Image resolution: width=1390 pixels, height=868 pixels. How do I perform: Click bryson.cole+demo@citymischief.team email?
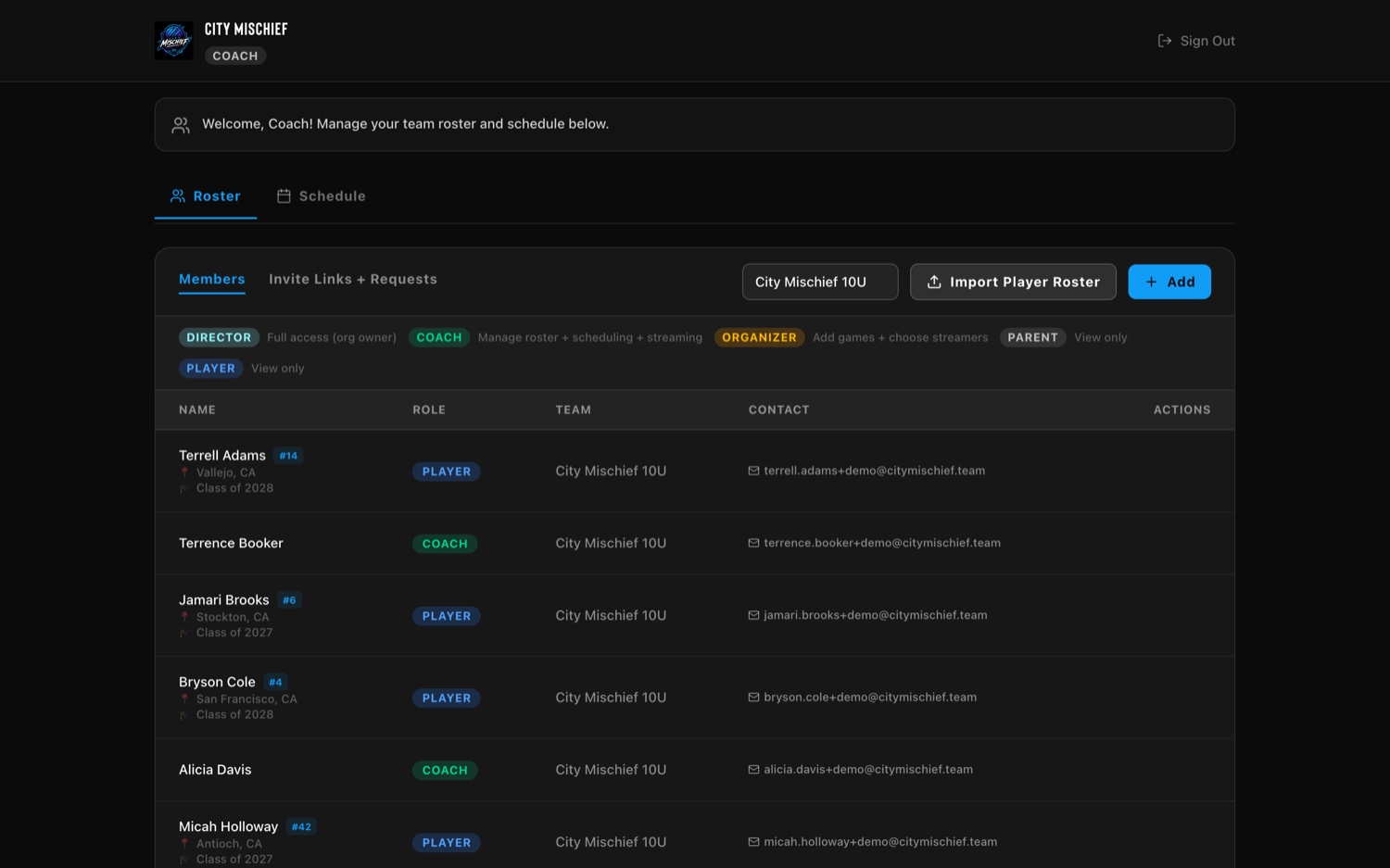click(870, 698)
